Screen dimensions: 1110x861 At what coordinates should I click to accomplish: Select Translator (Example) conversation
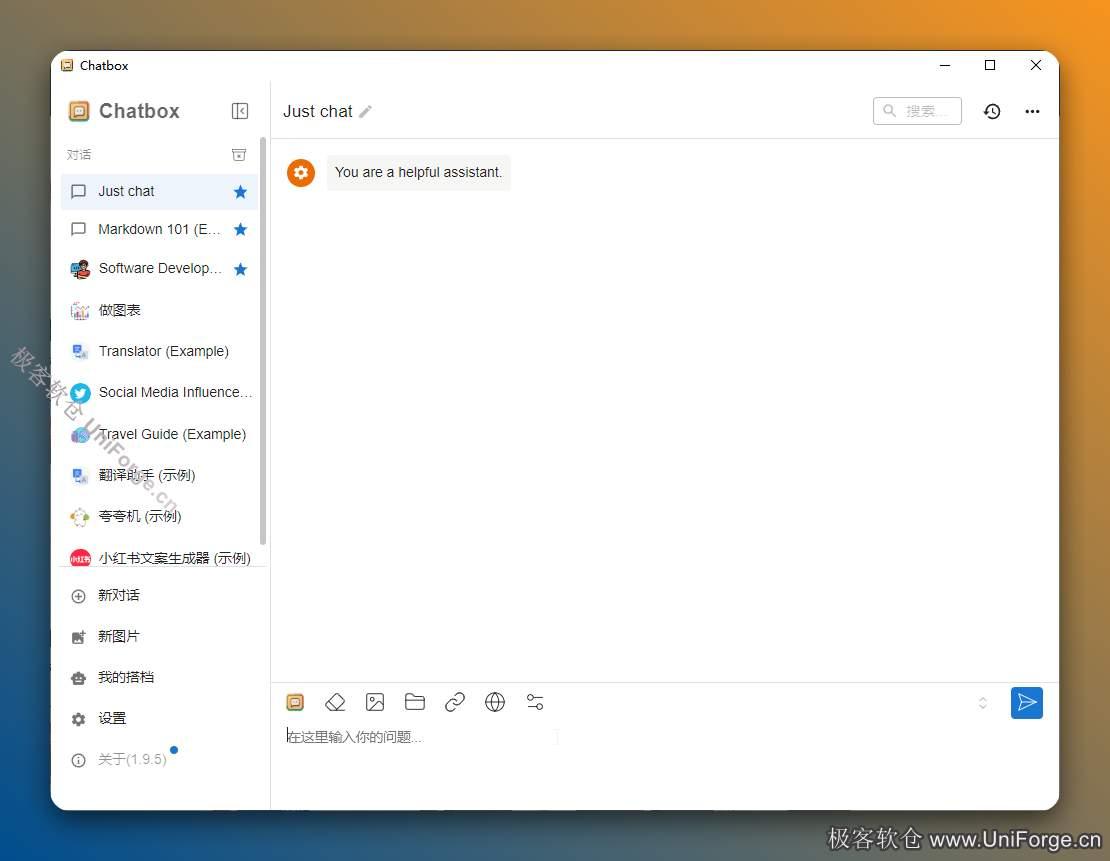pyautogui.click(x=159, y=351)
